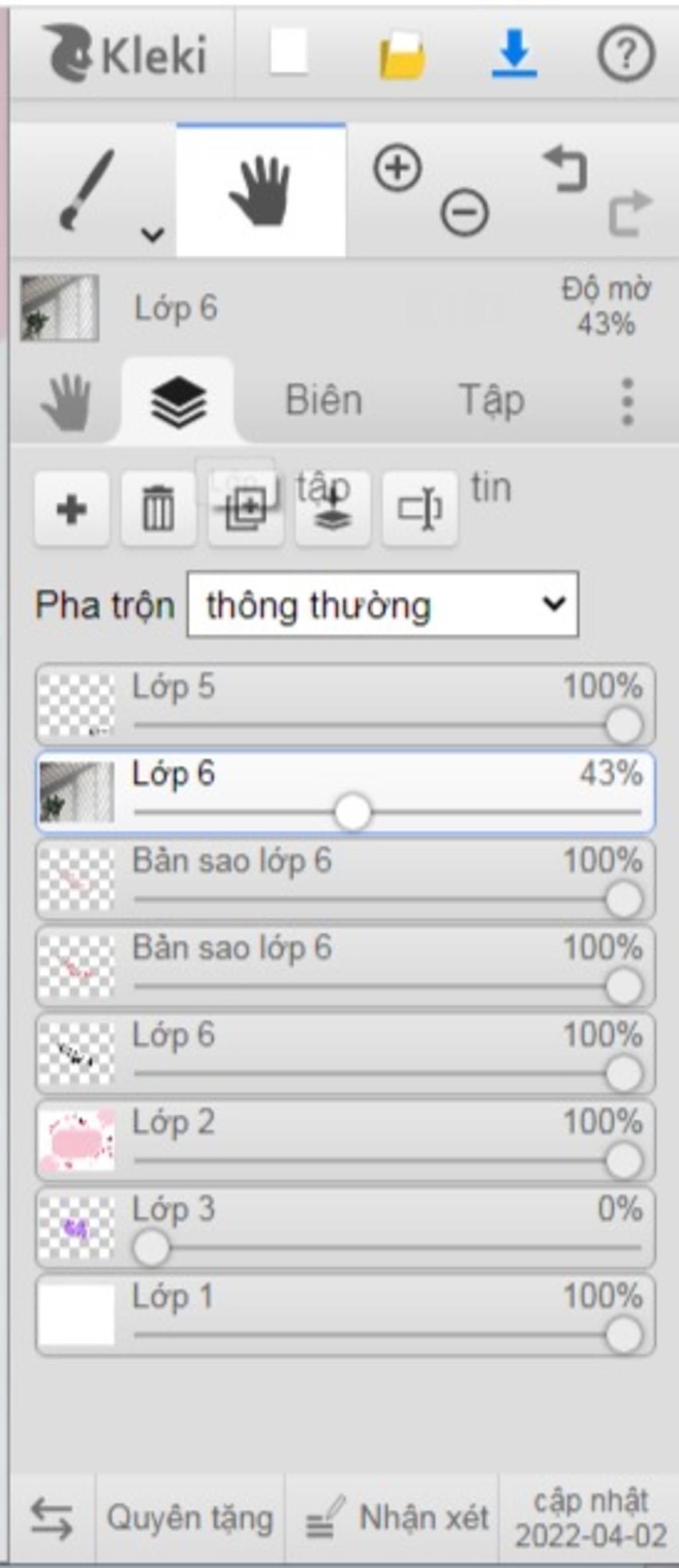Duplicate the current layer
The height and width of the screenshot is (1568, 679).
pyautogui.click(x=246, y=509)
